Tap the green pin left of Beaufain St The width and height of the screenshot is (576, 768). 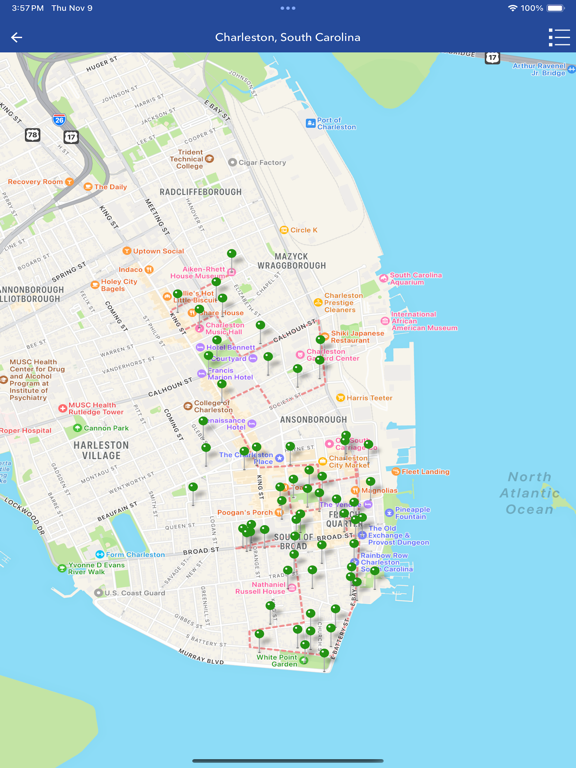193,487
